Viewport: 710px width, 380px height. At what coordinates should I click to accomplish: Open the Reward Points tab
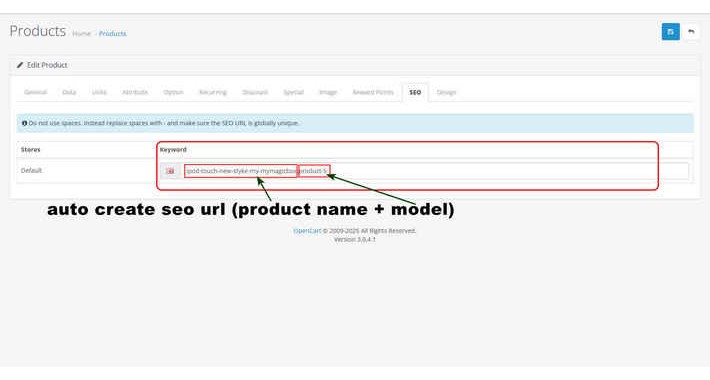click(x=373, y=92)
